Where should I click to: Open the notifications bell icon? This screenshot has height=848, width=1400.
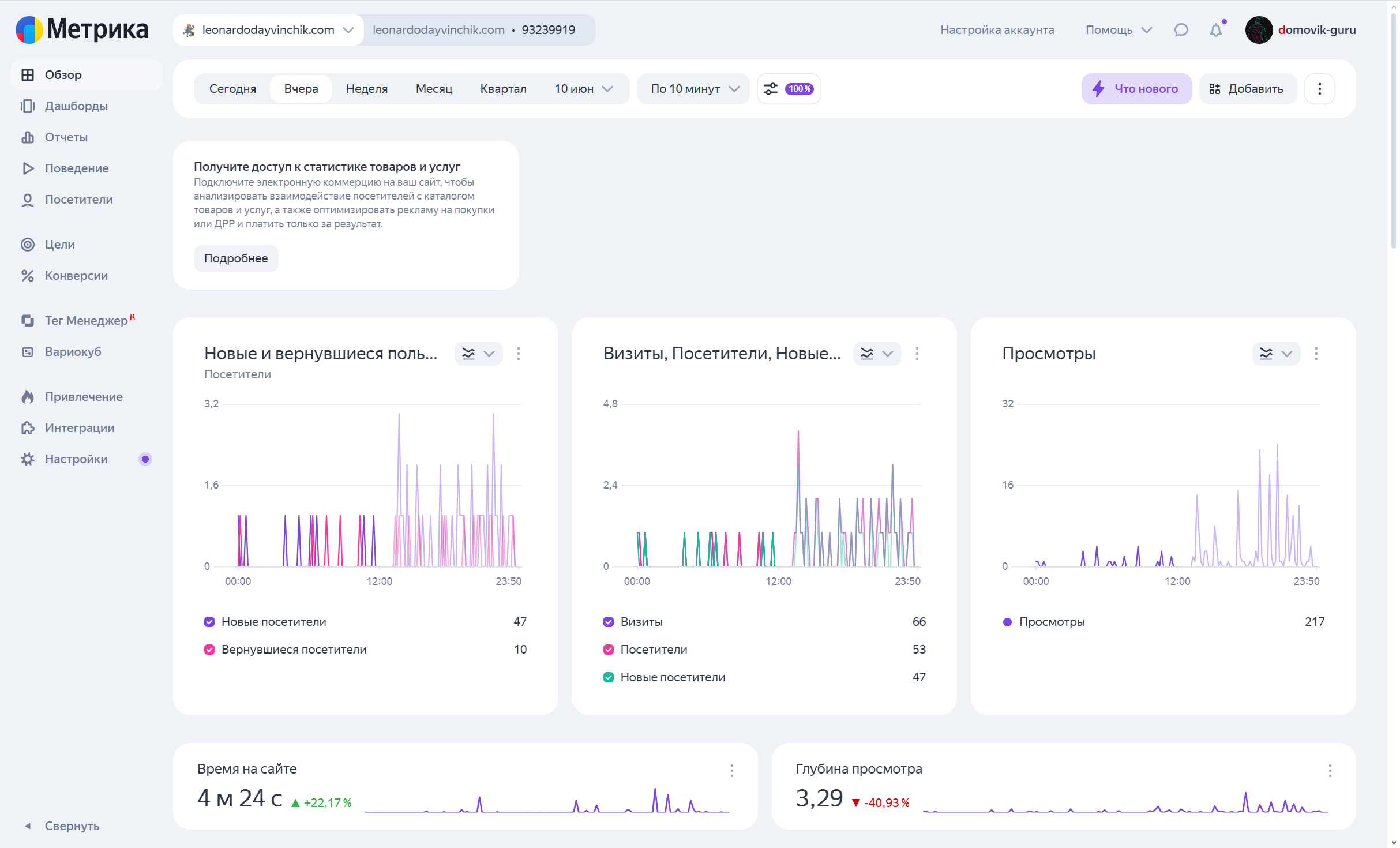tap(1215, 30)
